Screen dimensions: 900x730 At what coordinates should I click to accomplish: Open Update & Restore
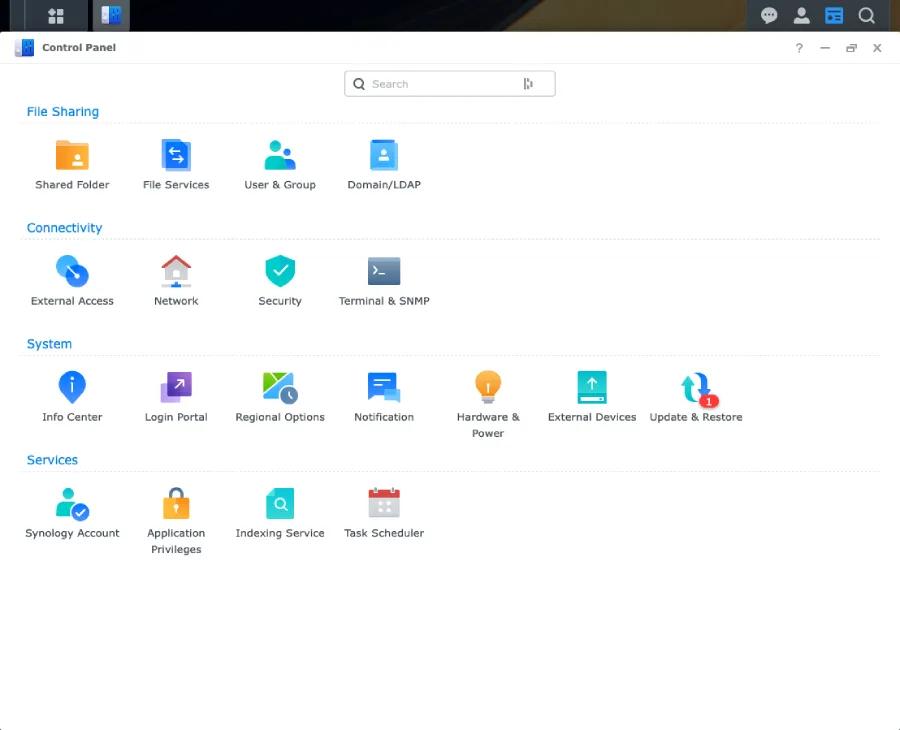[696, 397]
